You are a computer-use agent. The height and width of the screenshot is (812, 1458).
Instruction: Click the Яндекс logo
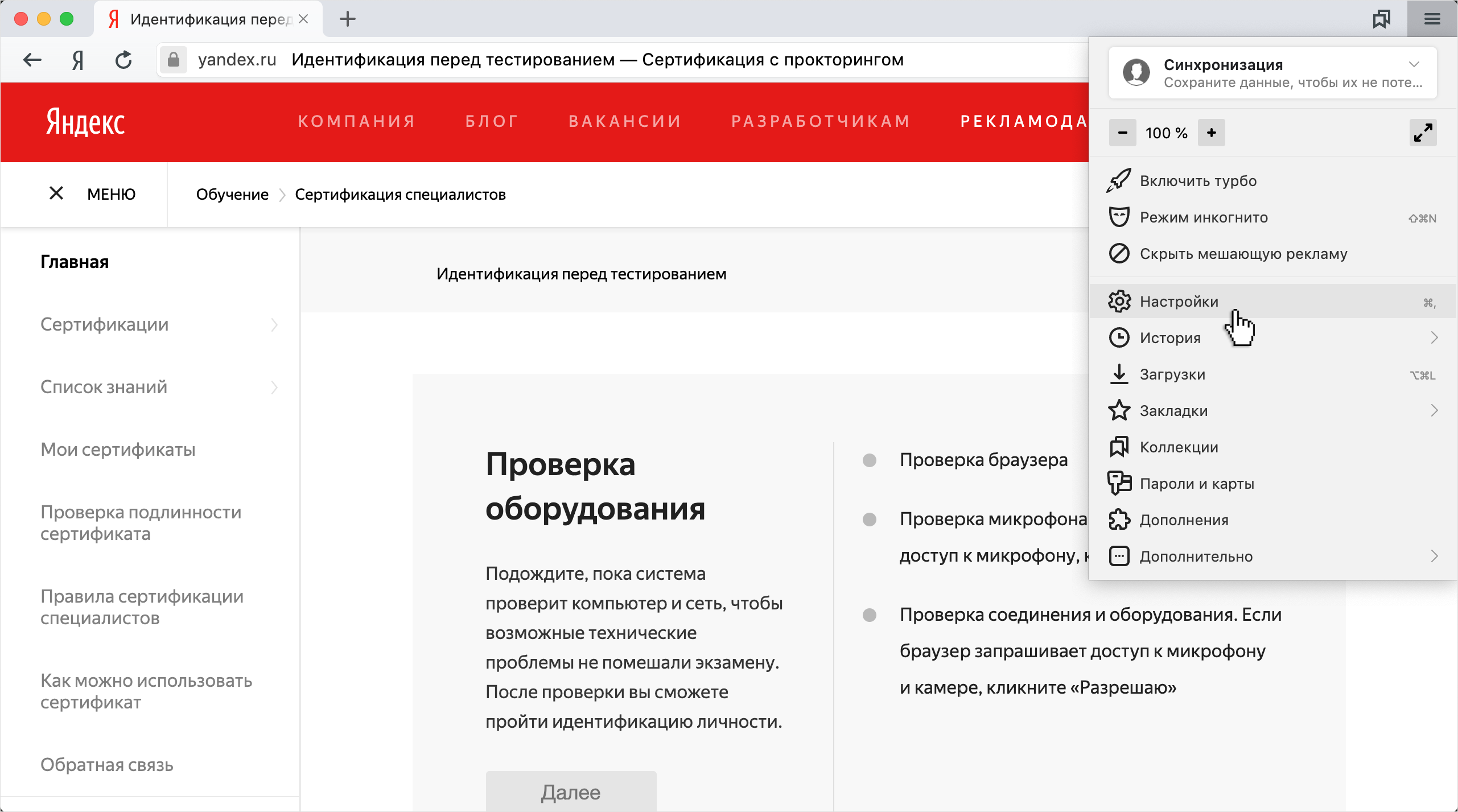[85, 122]
